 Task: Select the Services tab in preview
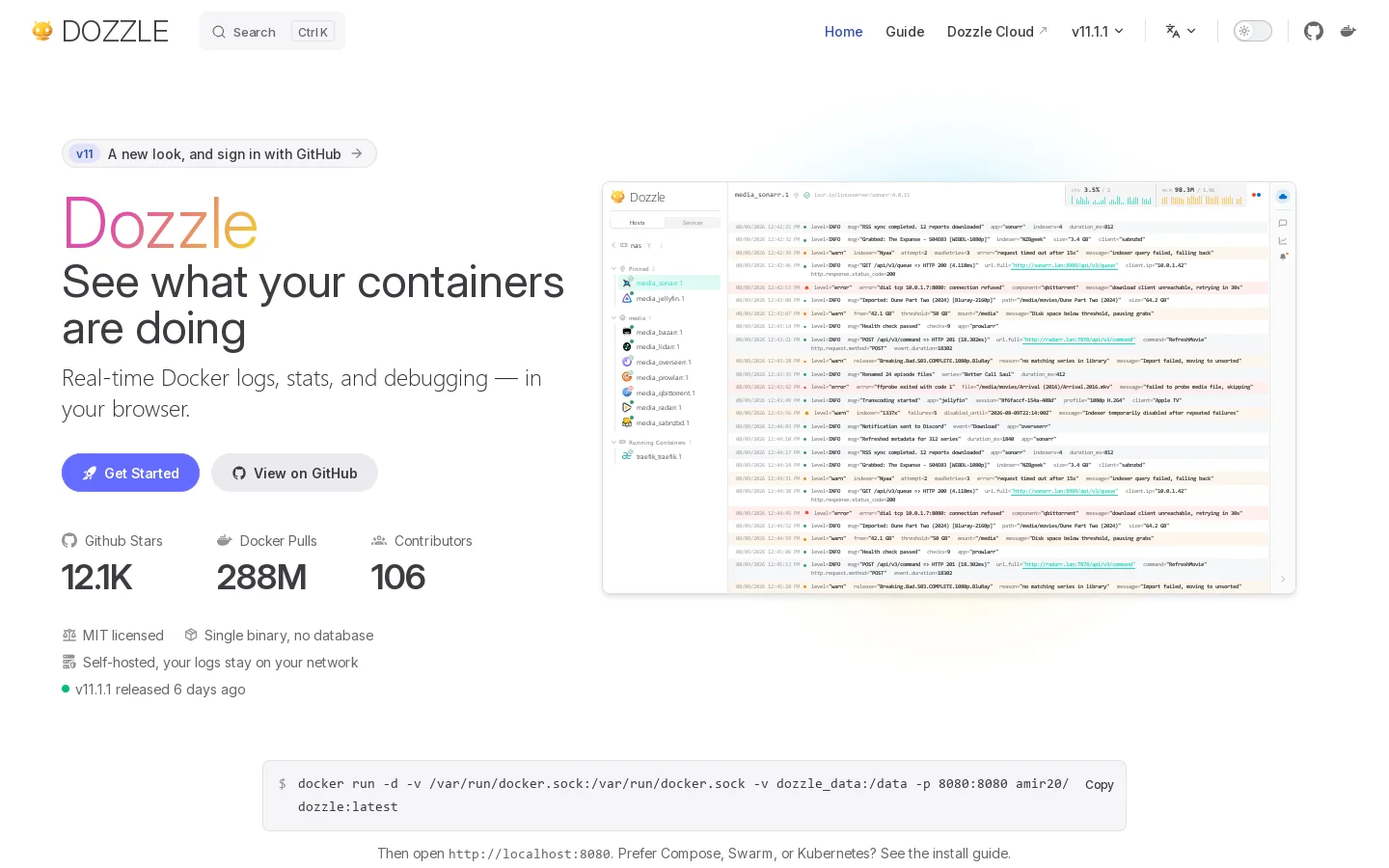click(693, 223)
